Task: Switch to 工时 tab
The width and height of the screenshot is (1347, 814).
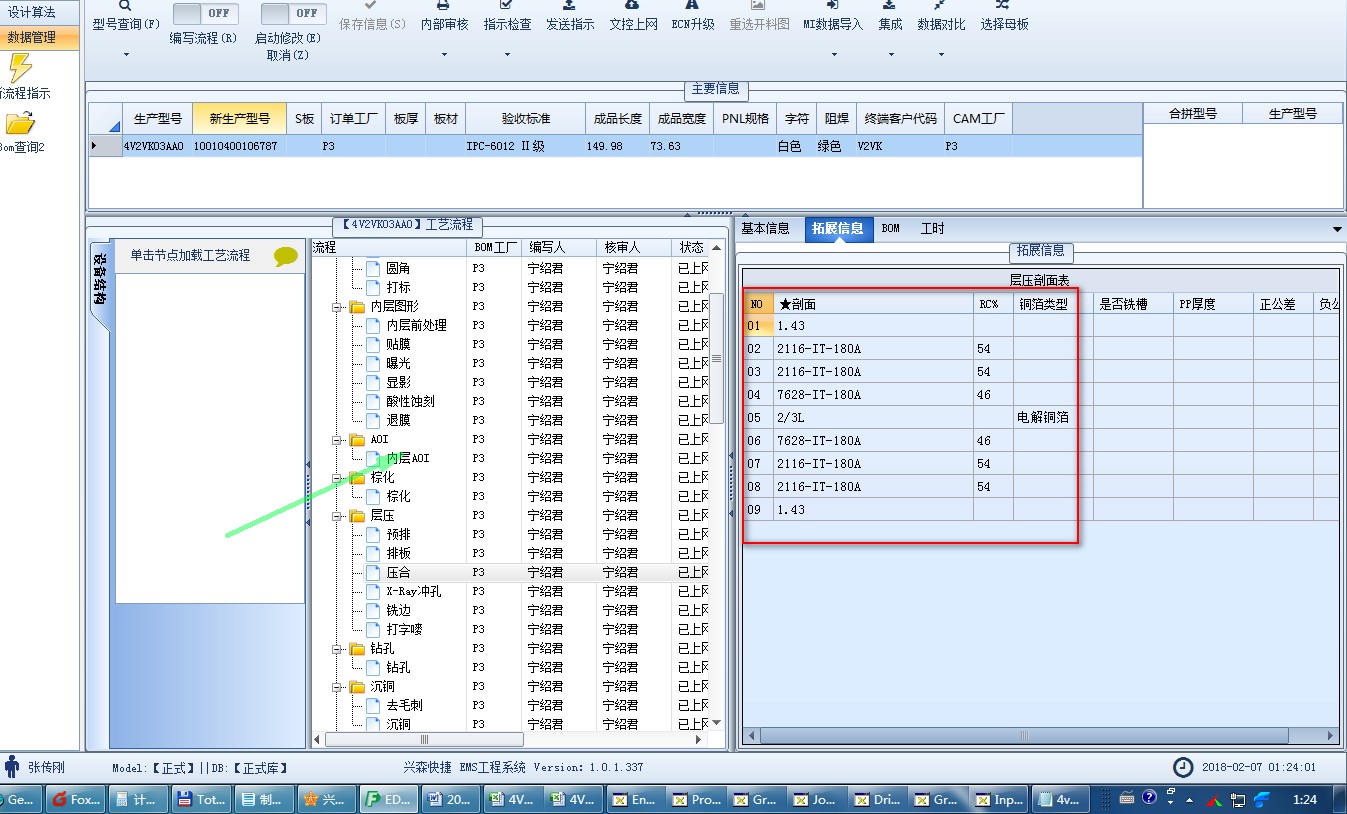Action: pyautogui.click(x=932, y=229)
